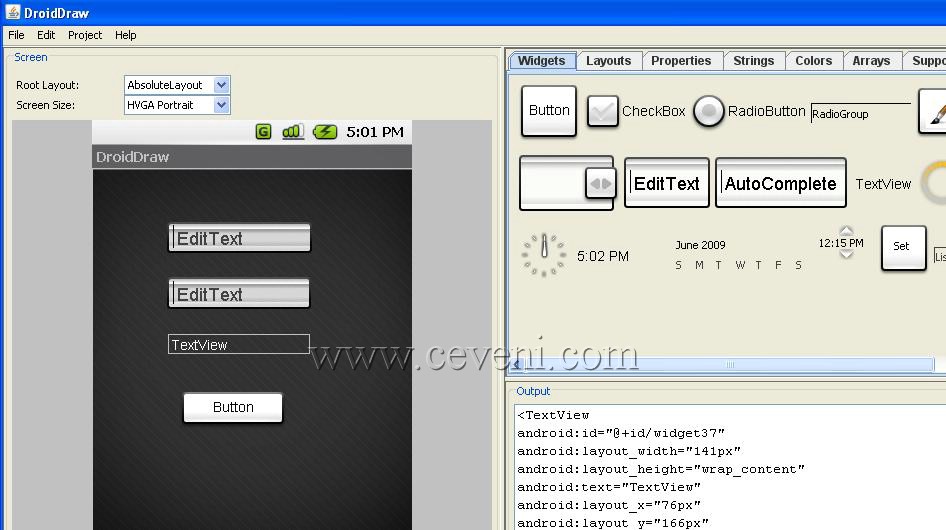The image size is (946, 530).
Task: Select the TextView on the phone canvas
Action: [x=238, y=344]
